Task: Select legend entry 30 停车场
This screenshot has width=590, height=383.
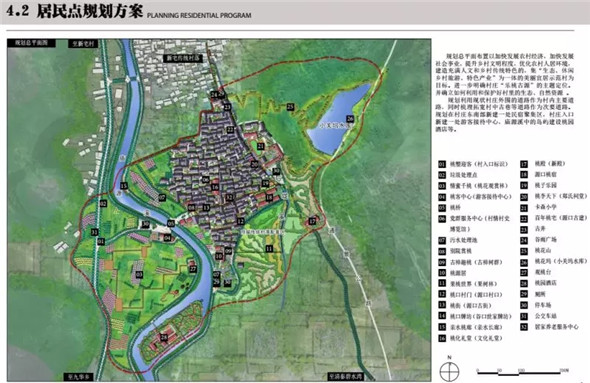Action: 536,305
